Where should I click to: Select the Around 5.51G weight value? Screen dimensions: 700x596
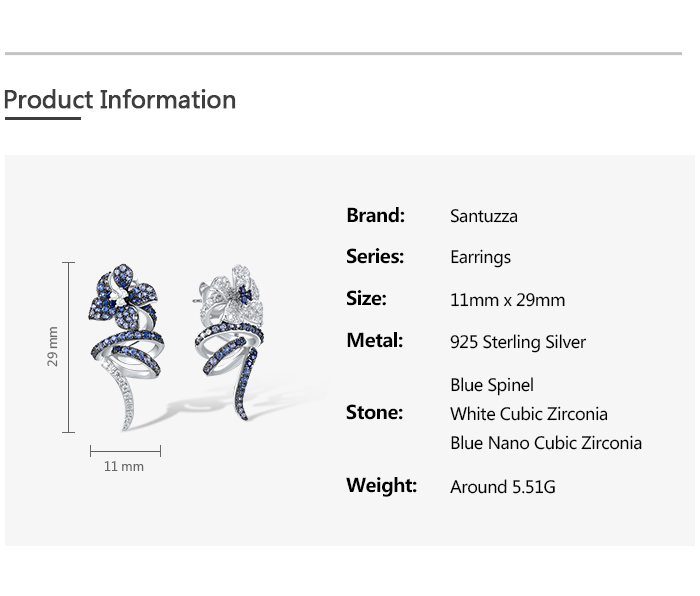[503, 487]
